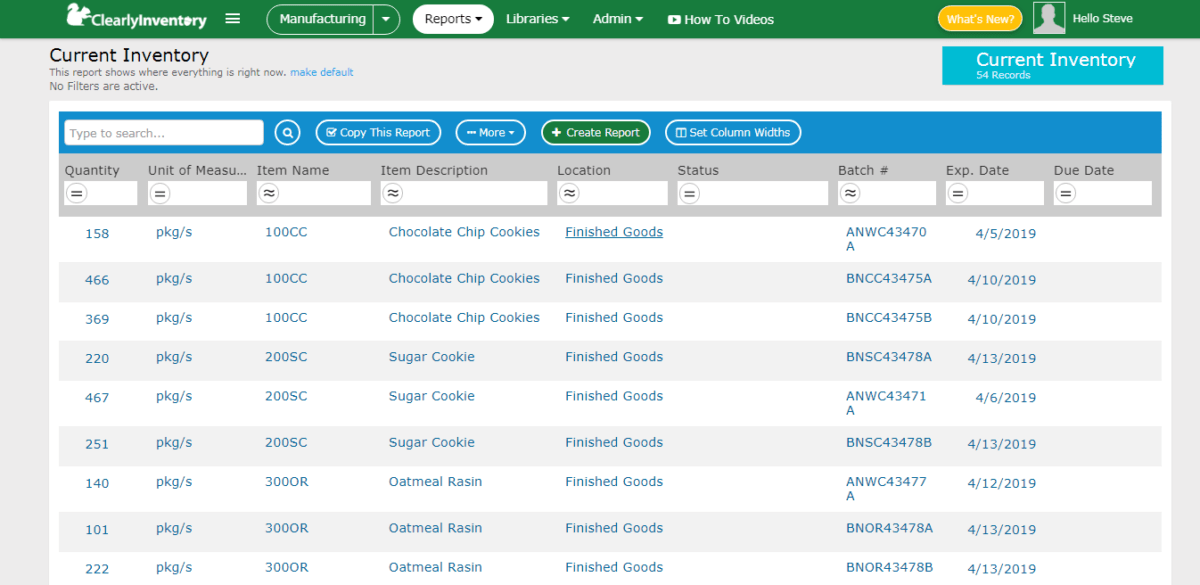Click the Create Report button
The height and width of the screenshot is (585, 1200).
[595, 133]
